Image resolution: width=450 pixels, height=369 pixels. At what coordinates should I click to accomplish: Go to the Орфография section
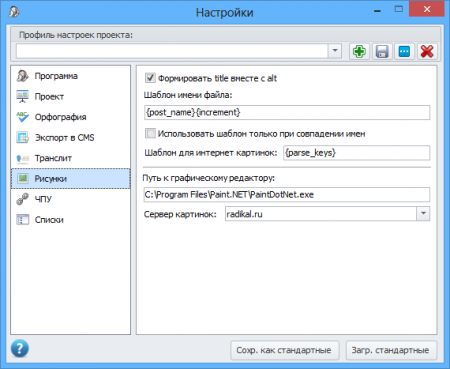click(60, 117)
